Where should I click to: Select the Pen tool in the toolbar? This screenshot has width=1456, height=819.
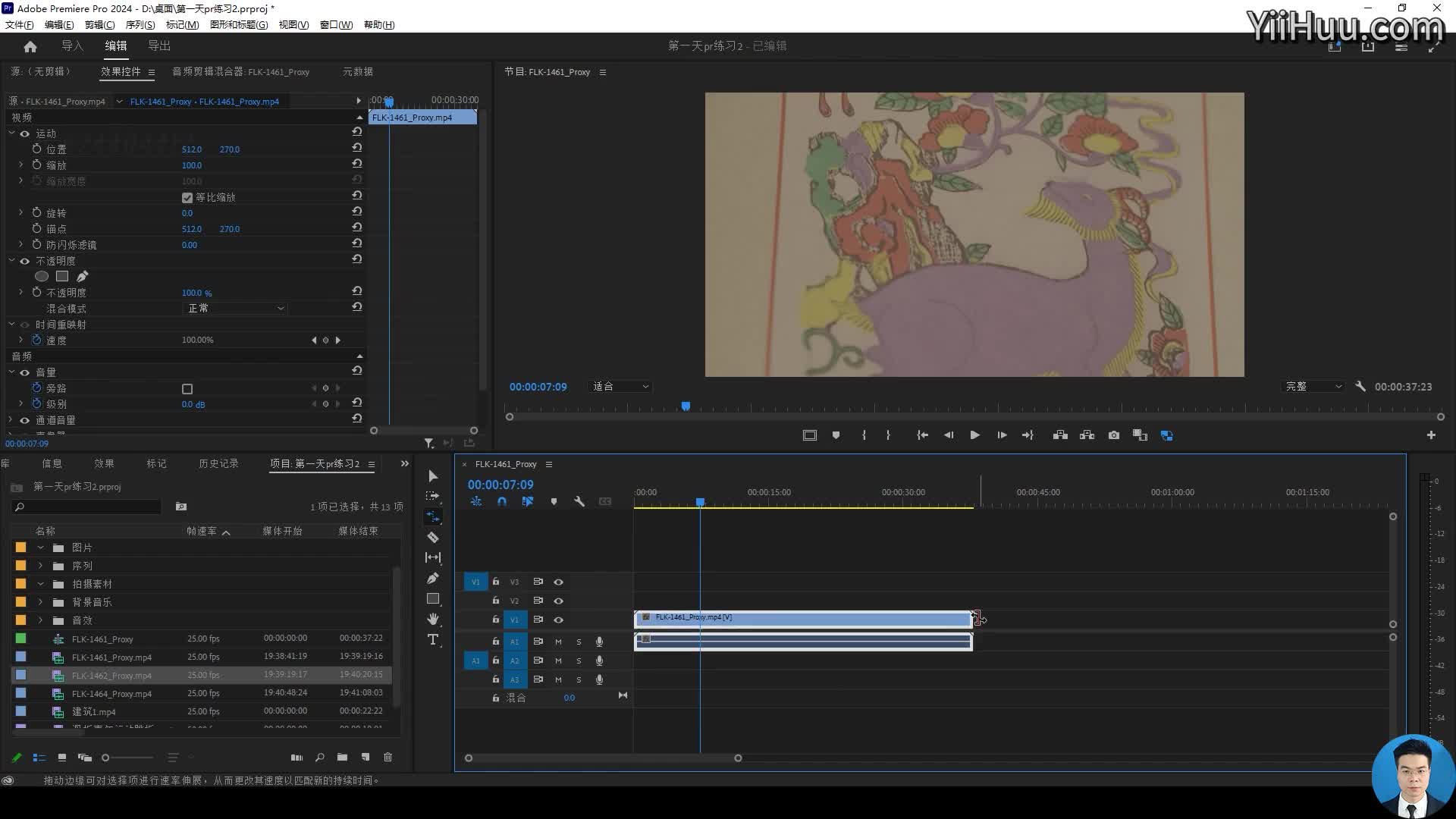point(433,579)
